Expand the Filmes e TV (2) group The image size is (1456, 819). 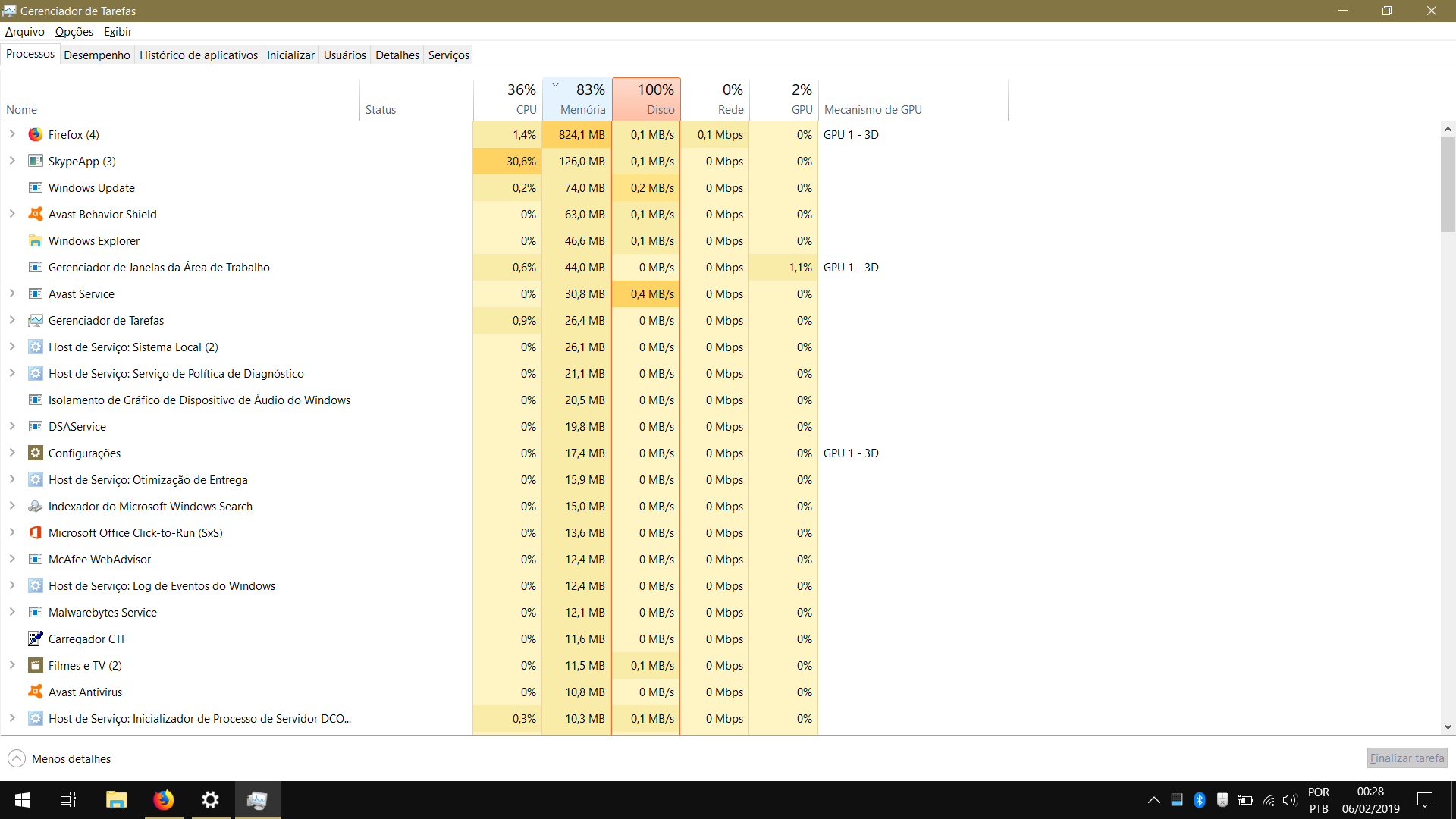(12, 665)
